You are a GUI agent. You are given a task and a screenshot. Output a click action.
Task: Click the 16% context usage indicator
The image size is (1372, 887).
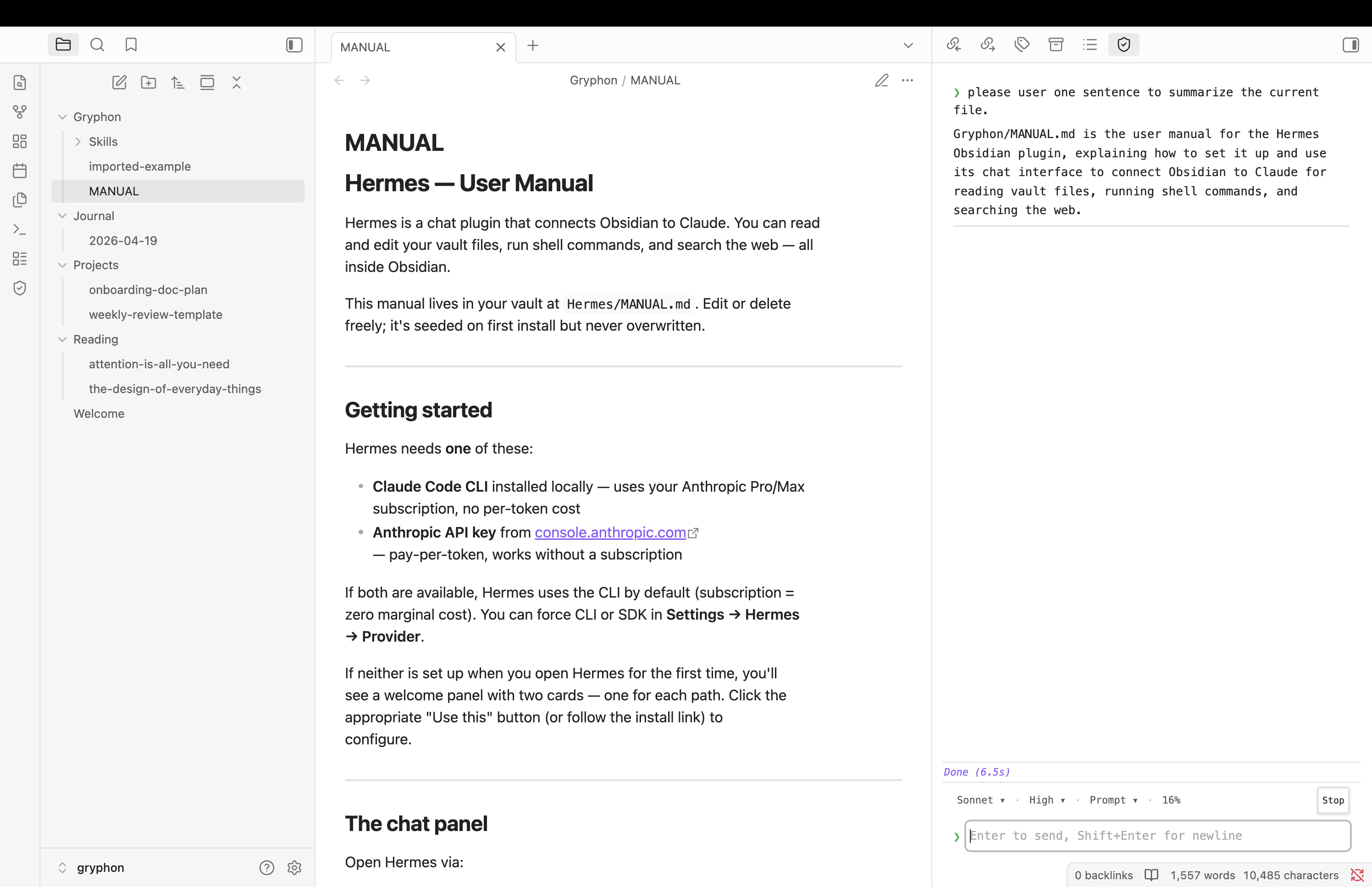(x=1171, y=800)
